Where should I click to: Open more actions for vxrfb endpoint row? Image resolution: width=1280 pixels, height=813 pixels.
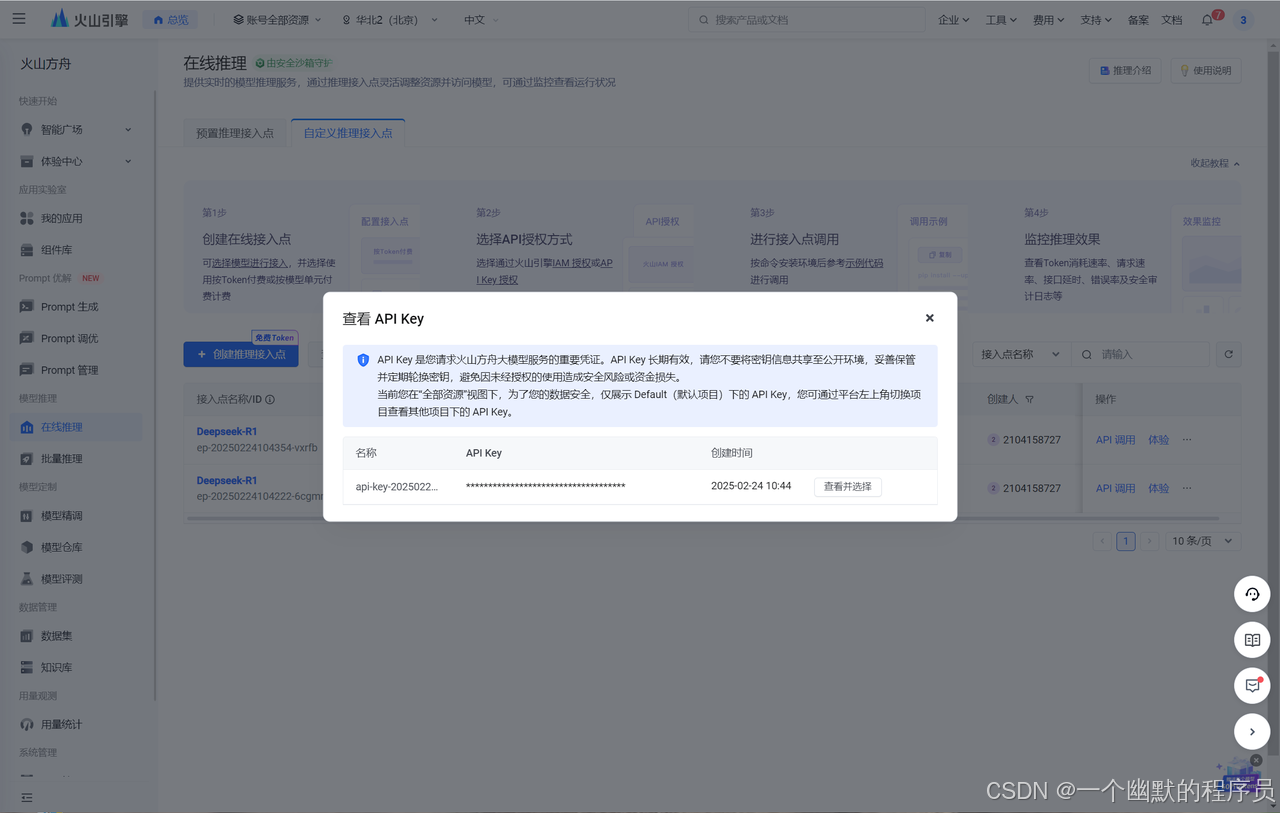click(1187, 440)
